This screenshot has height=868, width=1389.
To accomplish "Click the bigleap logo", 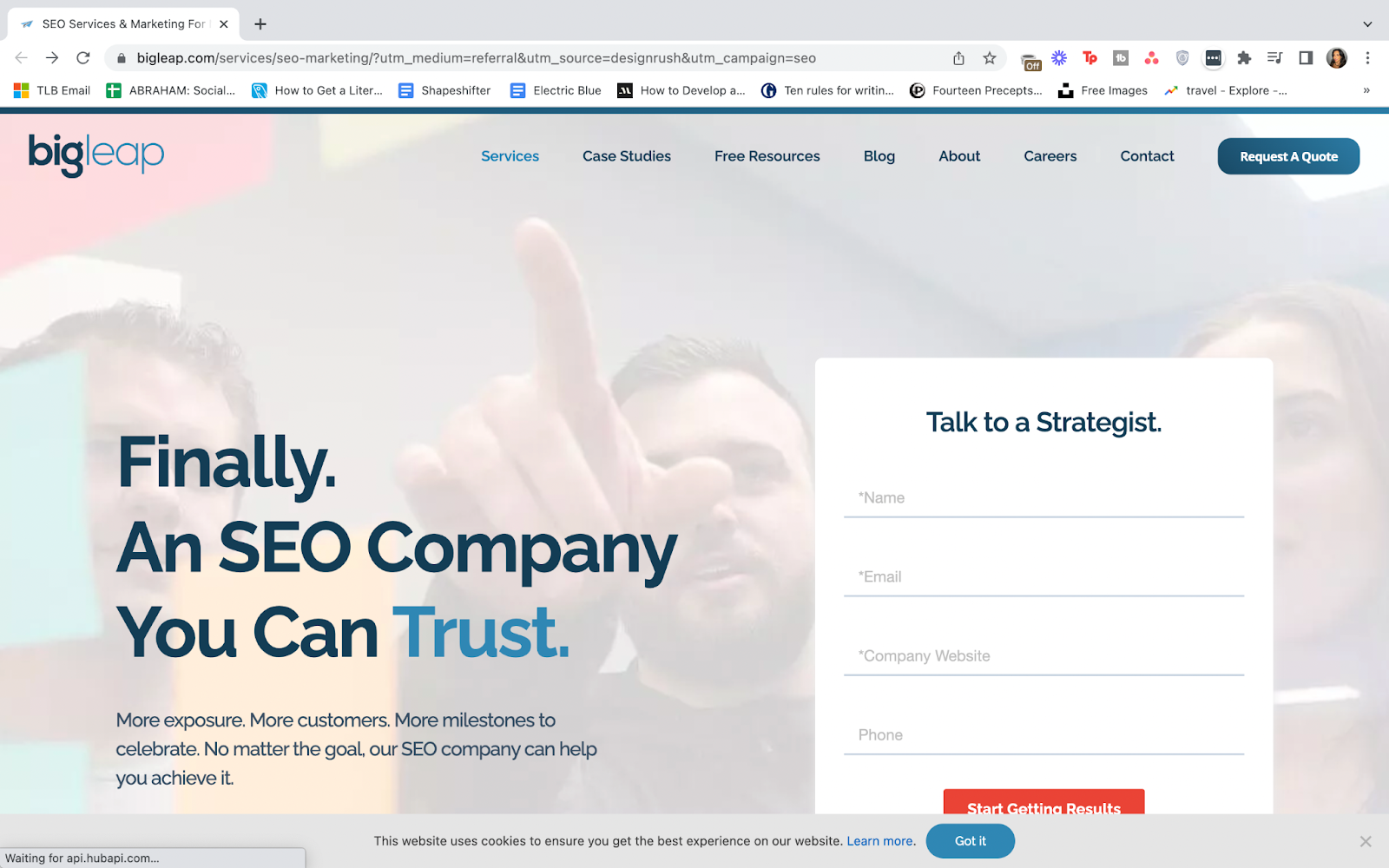I will click(x=95, y=155).
